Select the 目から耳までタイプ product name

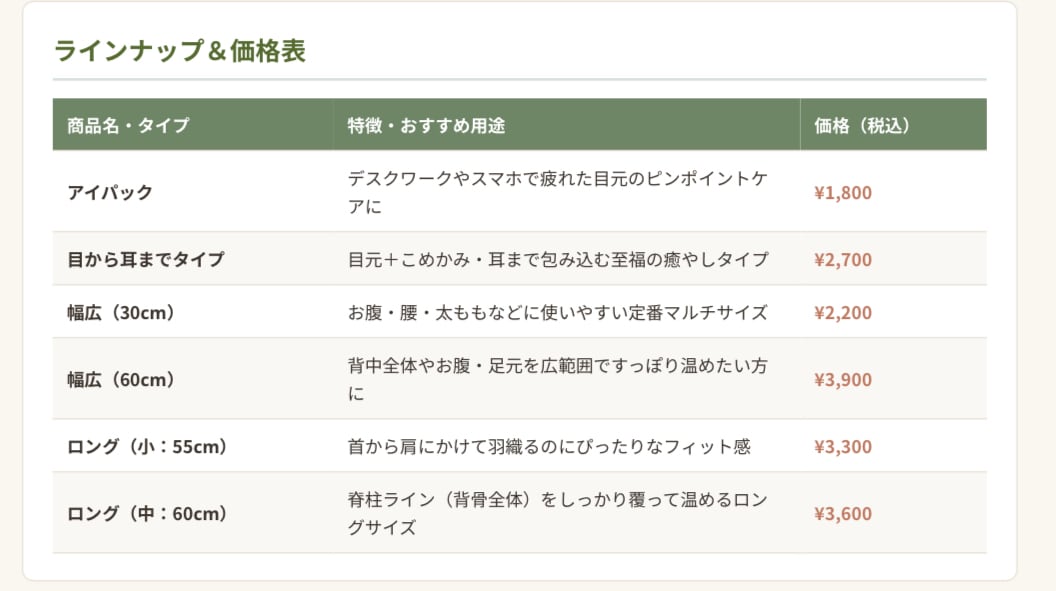[x=145, y=259]
